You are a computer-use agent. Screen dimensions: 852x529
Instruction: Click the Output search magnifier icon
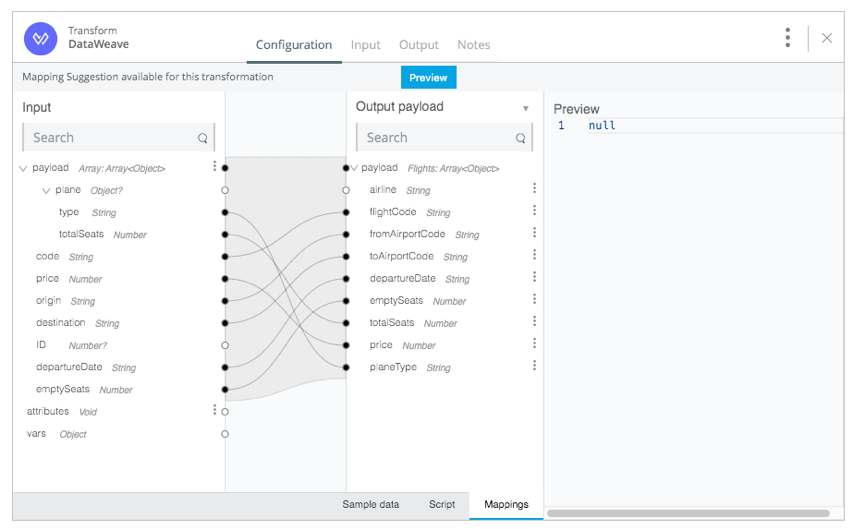click(x=521, y=138)
